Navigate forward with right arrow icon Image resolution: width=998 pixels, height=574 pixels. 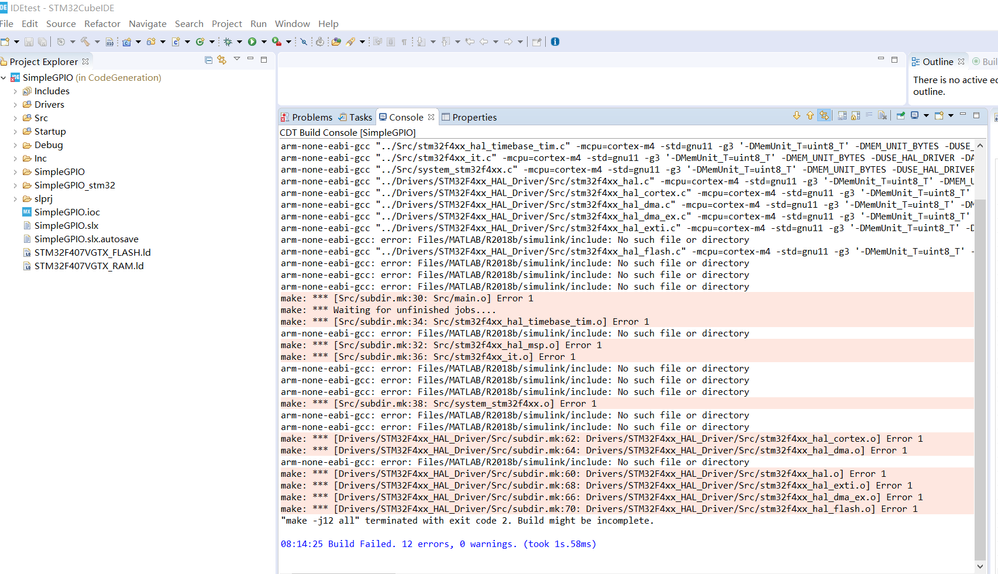[x=508, y=42]
